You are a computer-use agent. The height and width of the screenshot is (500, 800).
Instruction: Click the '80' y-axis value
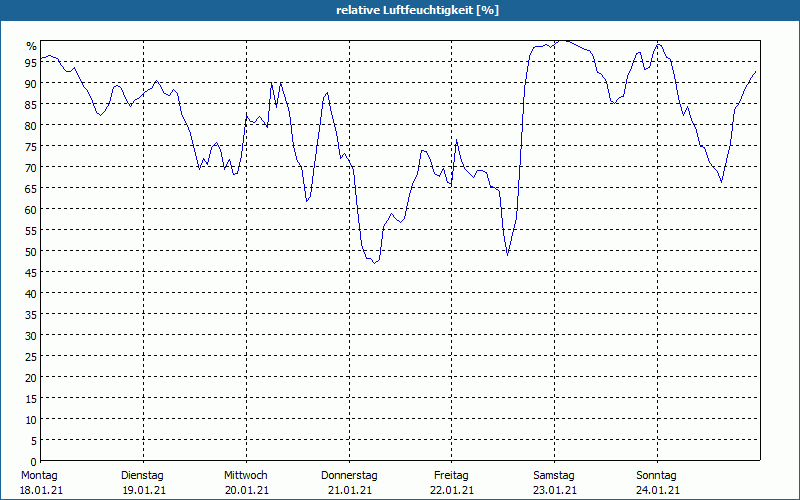coord(31,126)
